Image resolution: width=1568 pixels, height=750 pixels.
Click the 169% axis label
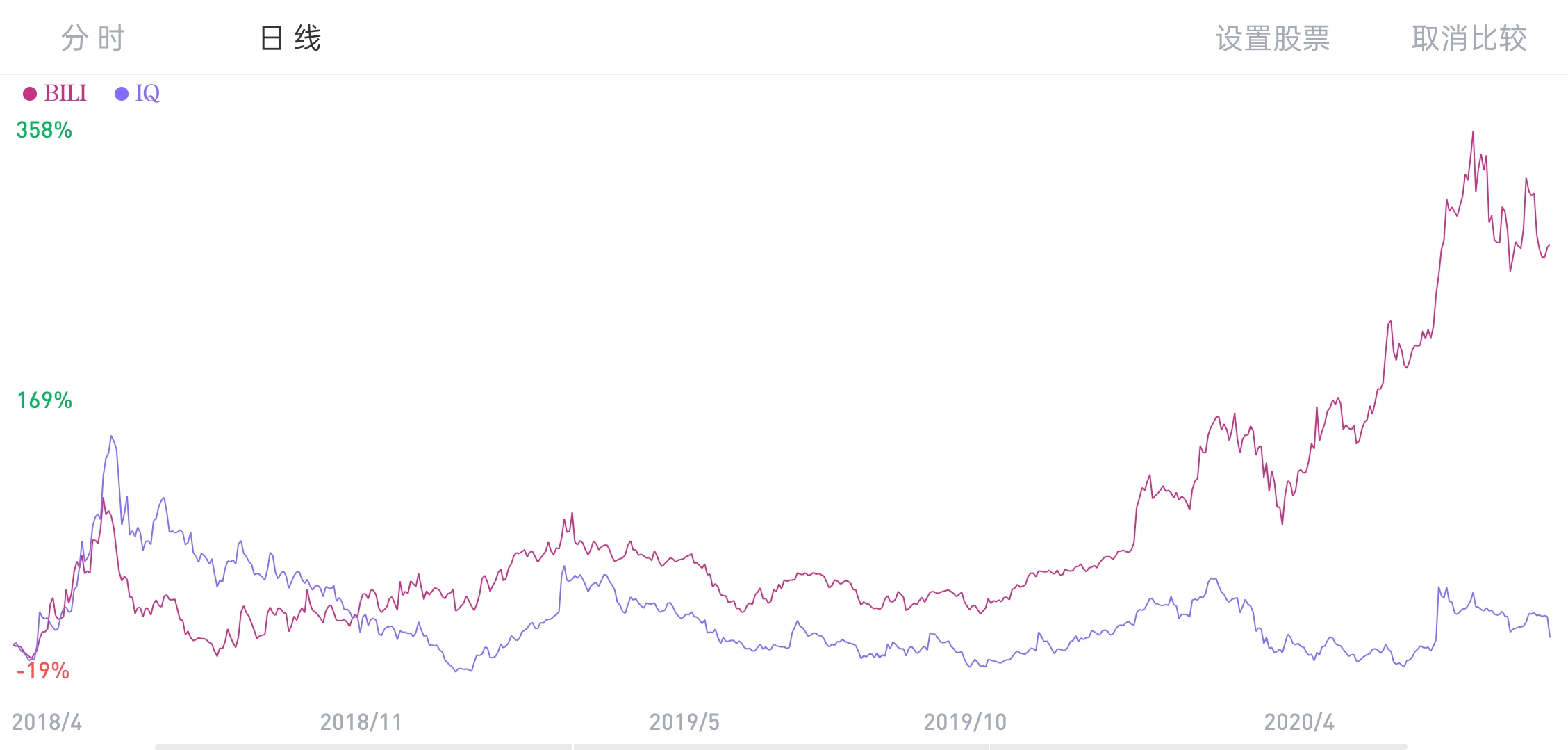coord(44,400)
